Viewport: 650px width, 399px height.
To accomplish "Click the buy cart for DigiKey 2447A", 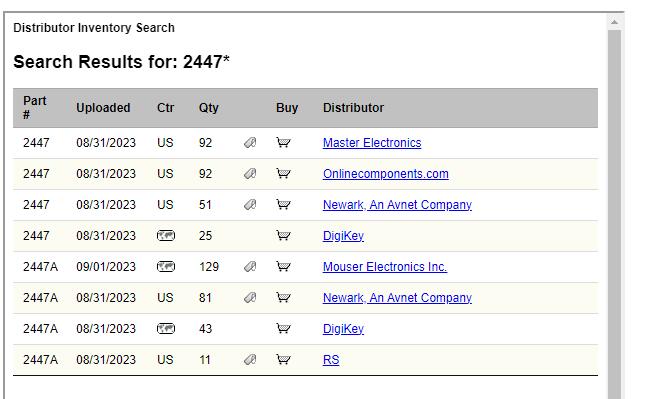I will tap(284, 329).
